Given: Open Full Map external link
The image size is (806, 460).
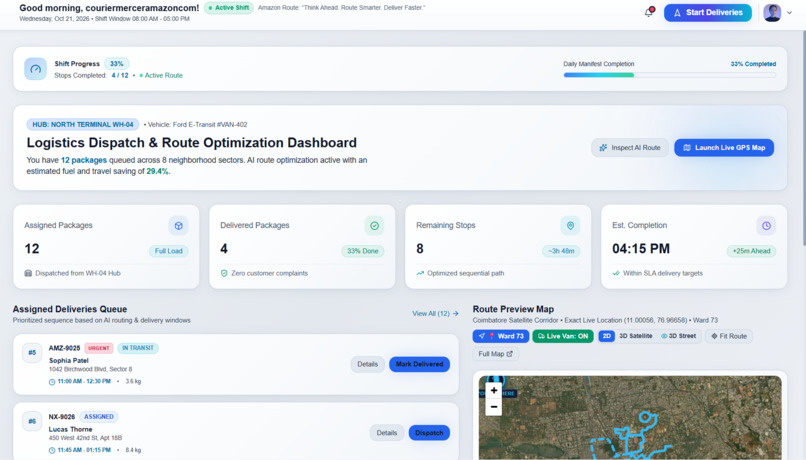Looking at the screenshot, I should pos(496,354).
